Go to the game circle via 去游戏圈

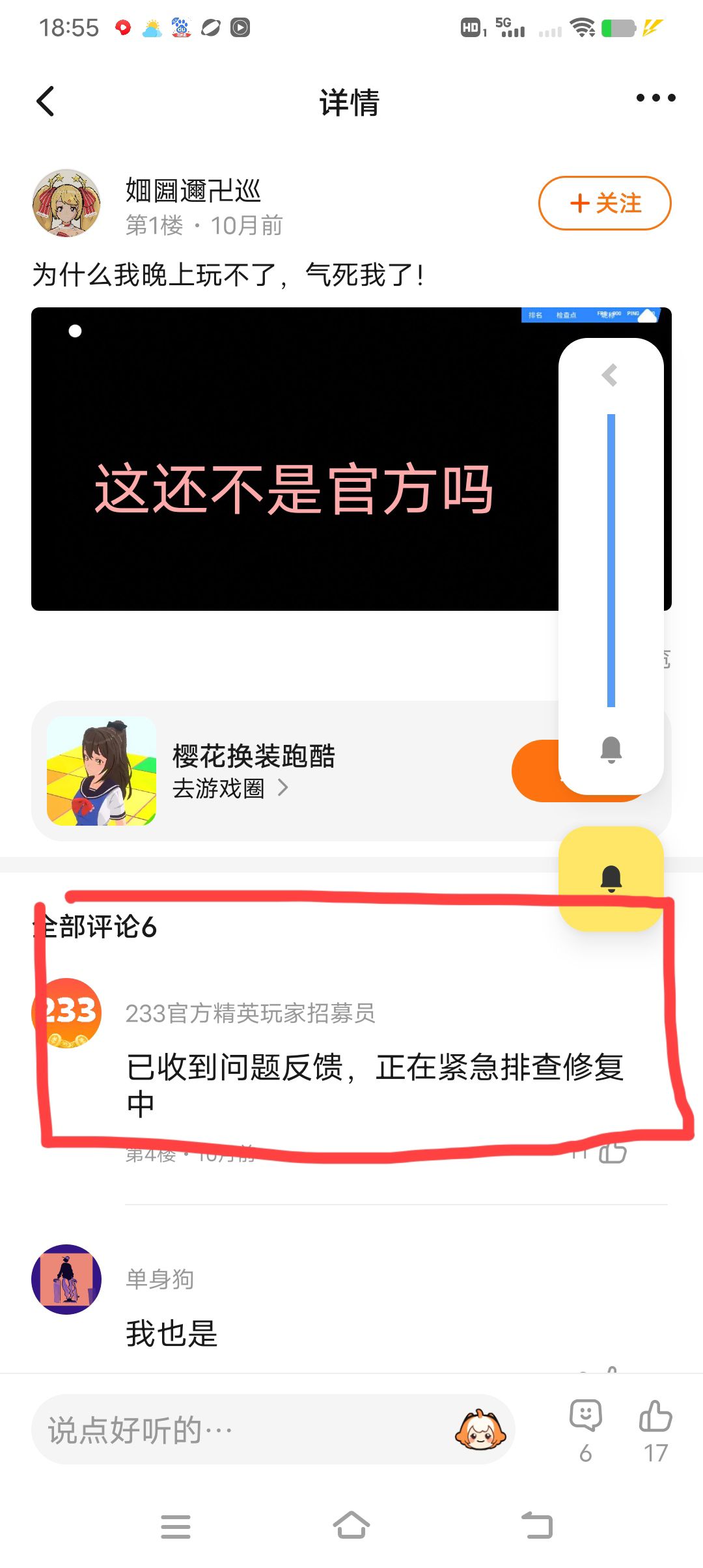(x=218, y=789)
